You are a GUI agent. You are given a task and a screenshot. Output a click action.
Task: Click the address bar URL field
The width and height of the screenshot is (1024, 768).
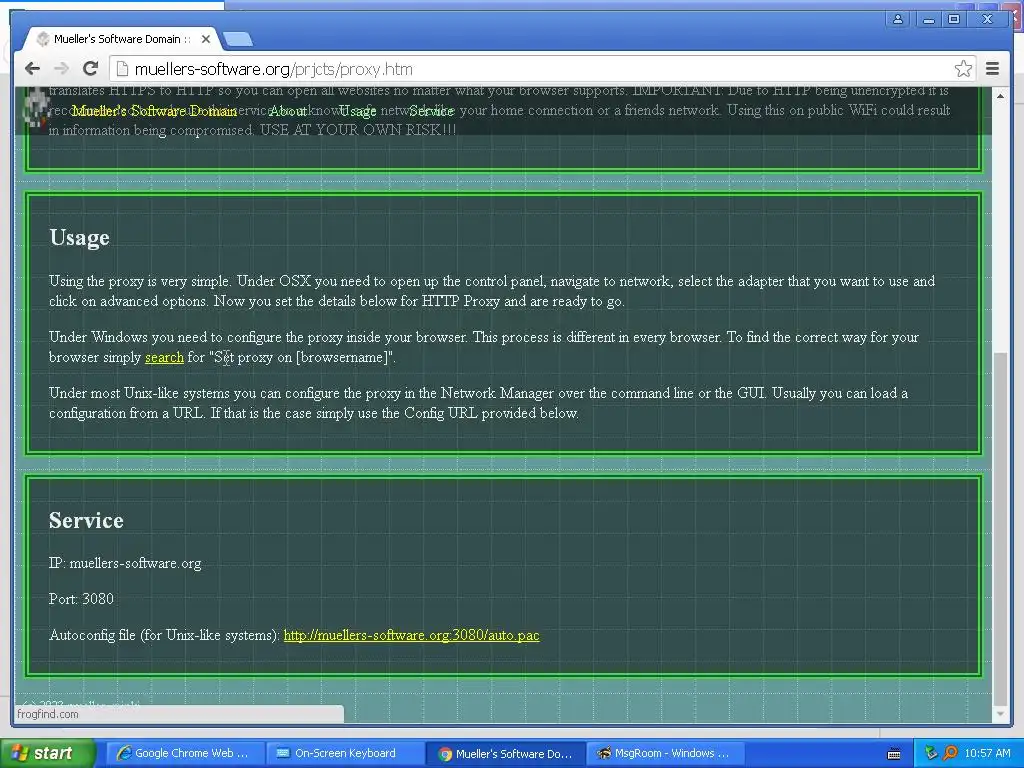(542, 69)
